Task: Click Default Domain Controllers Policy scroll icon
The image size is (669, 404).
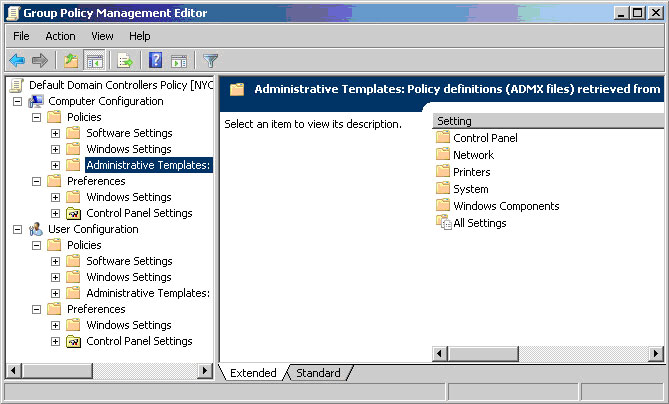Action: point(17,85)
